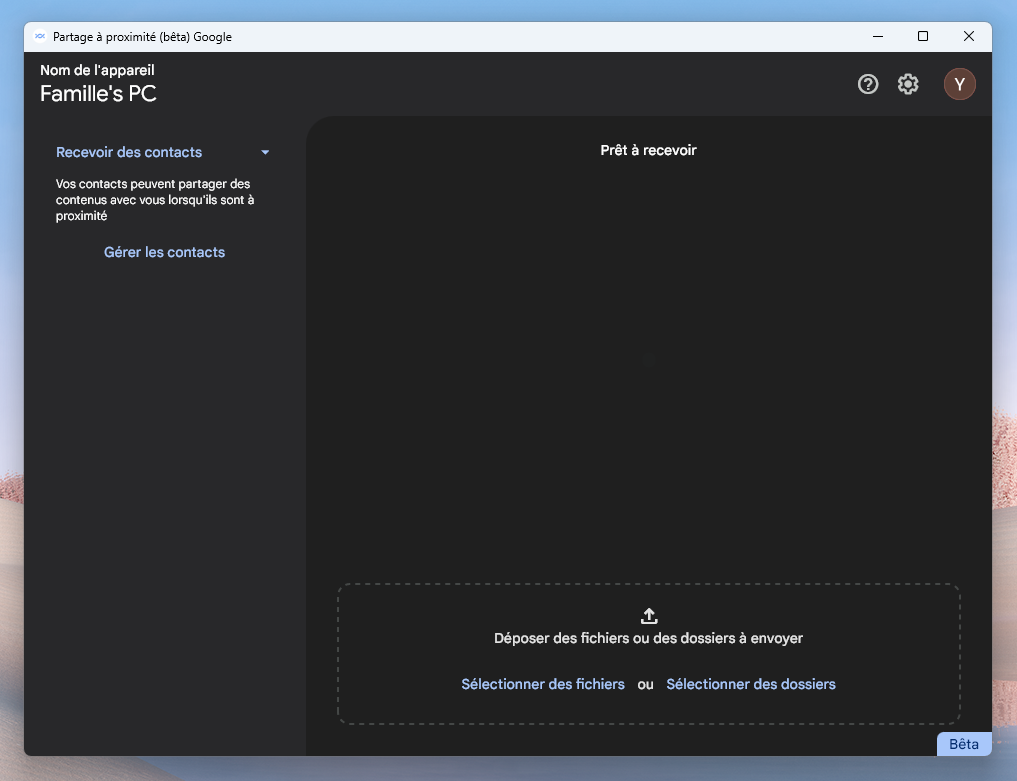Maximize the Partage à proximité window
The image size is (1017, 781).
click(x=923, y=37)
